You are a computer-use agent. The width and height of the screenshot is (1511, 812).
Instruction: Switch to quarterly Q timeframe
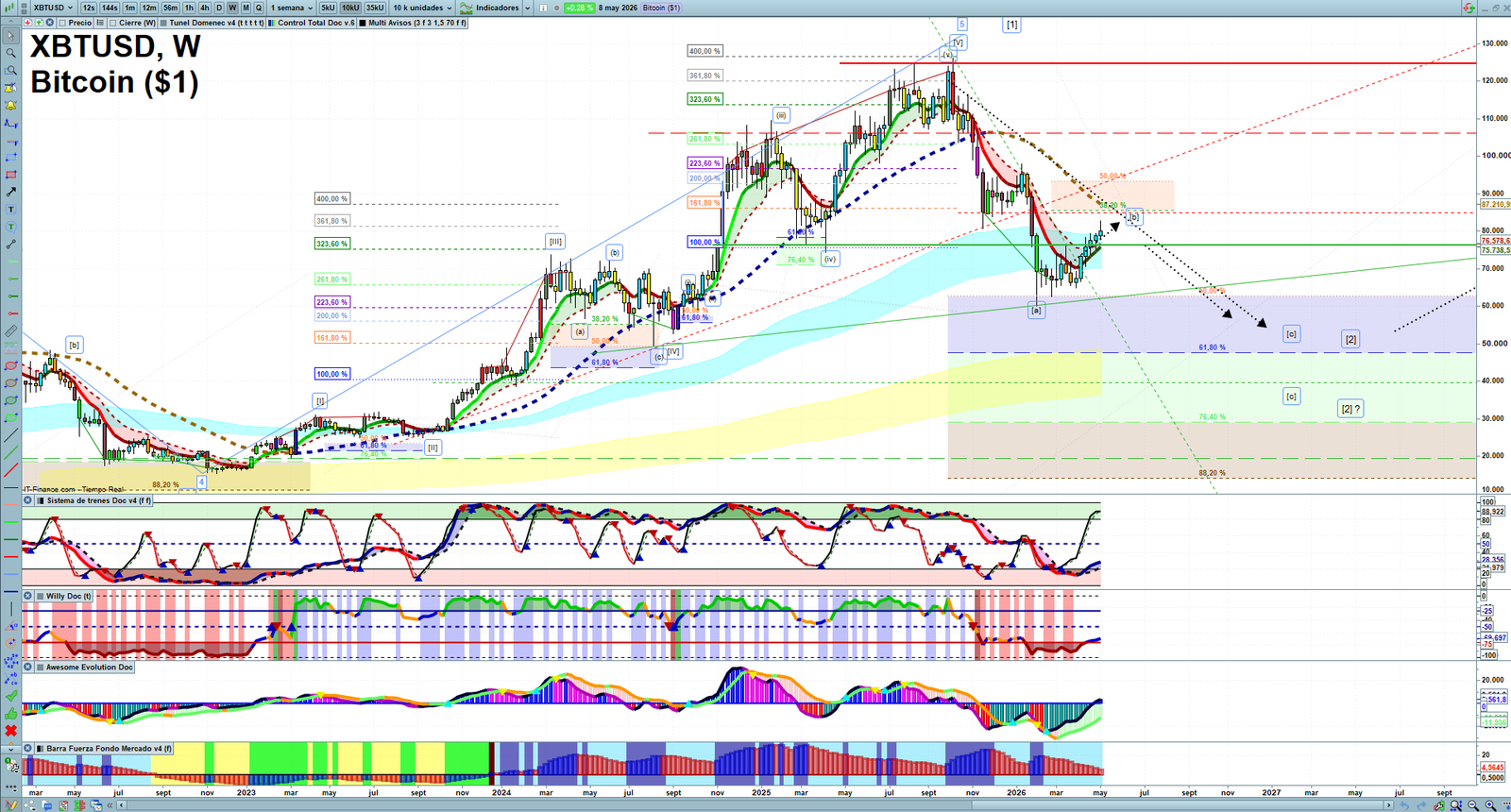pyautogui.click(x=258, y=8)
